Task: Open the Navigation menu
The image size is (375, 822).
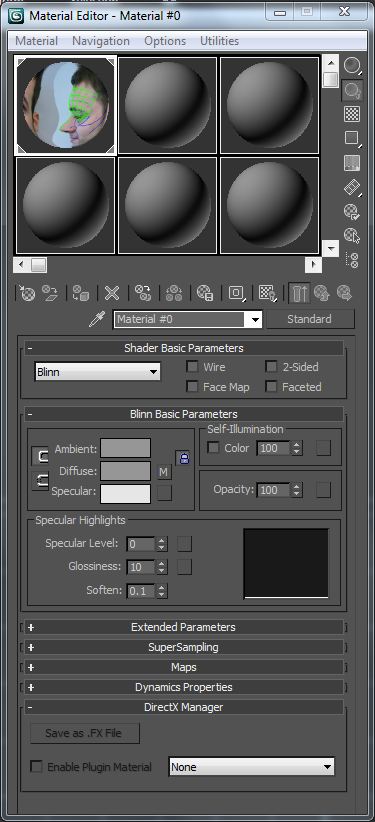Action: pyautogui.click(x=101, y=41)
